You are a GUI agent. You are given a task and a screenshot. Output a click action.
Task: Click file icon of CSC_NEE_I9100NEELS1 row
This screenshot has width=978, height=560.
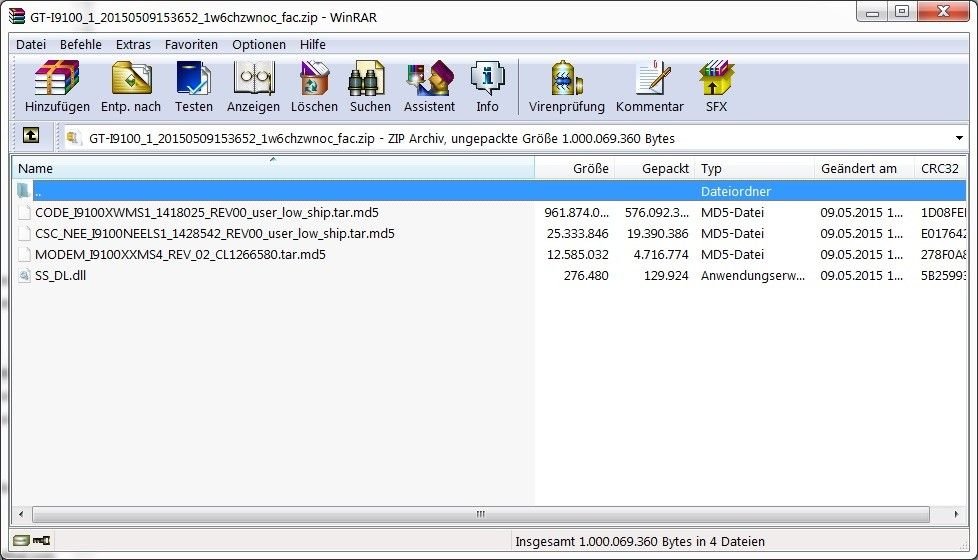[x=24, y=234]
